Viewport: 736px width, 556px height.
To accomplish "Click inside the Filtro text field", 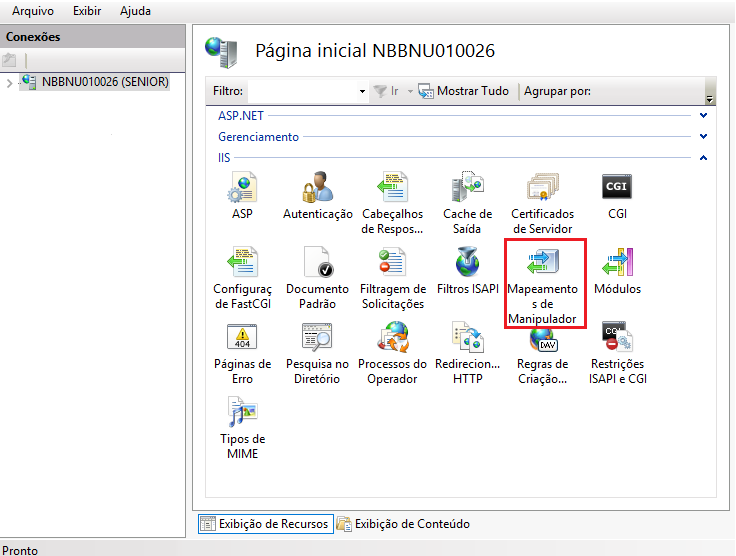I will (303, 91).
